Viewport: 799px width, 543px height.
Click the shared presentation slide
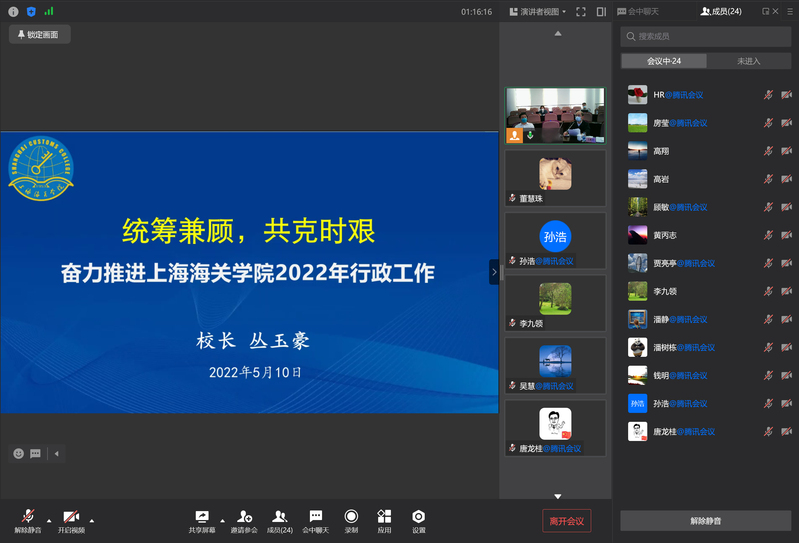249,273
